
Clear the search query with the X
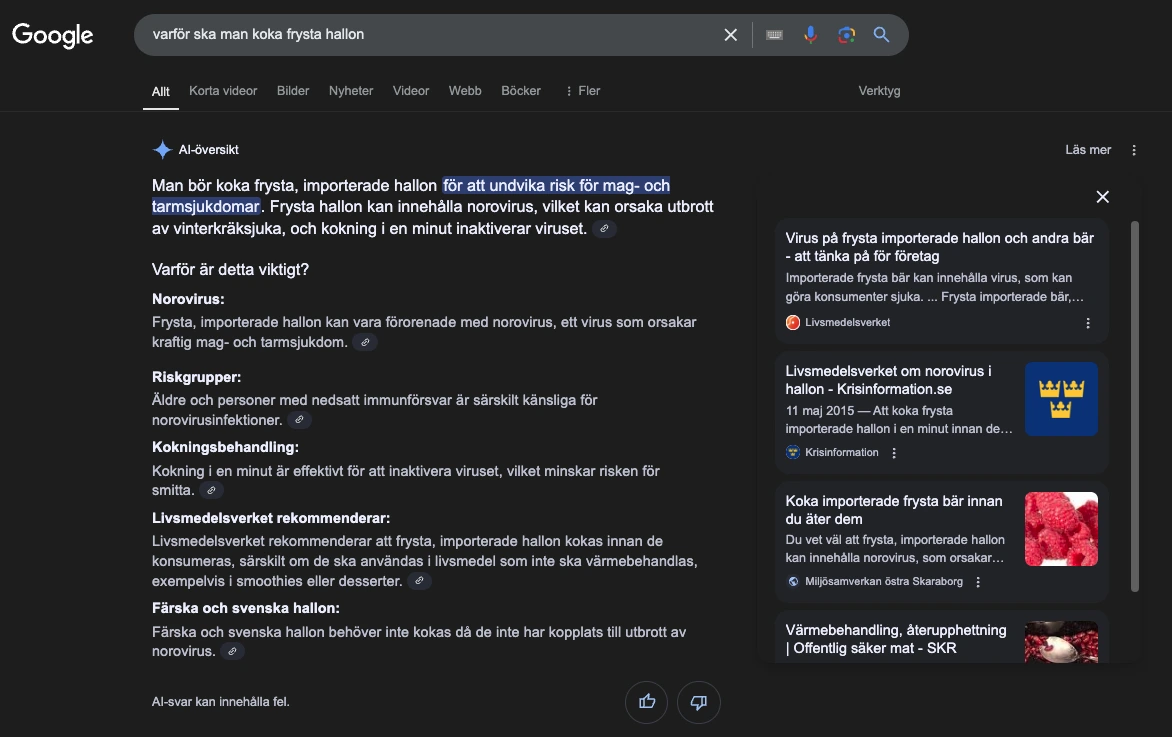click(730, 34)
